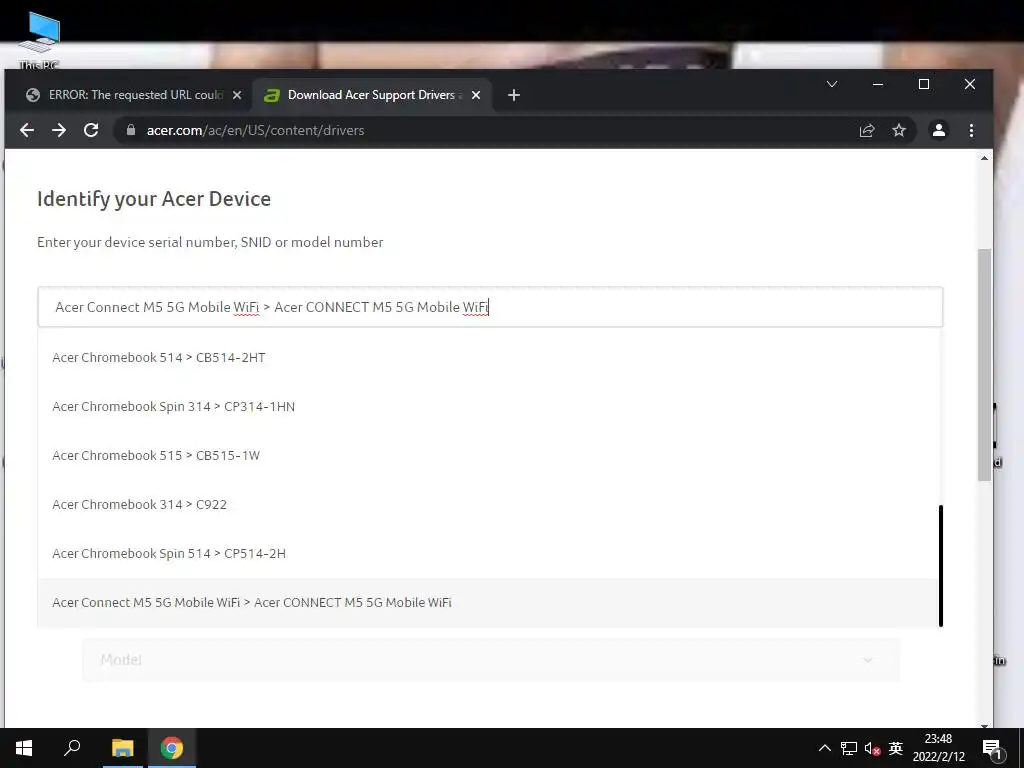Screen dimensions: 1024x768
Task: Select Acer Chromebook Spin 514 > CP514-2H
Action: click(x=488, y=553)
